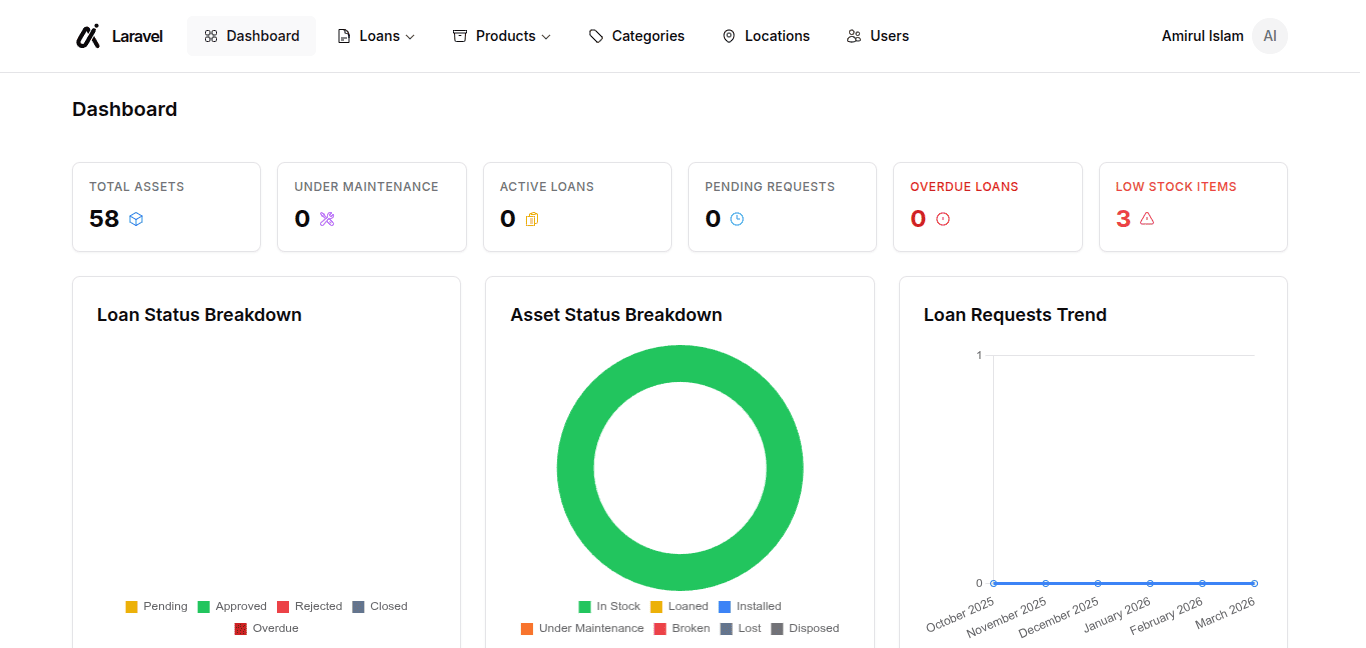Screen dimensions: 1366x648
Task: Click the alert icon on Overdue Loans card
Action: point(941,219)
